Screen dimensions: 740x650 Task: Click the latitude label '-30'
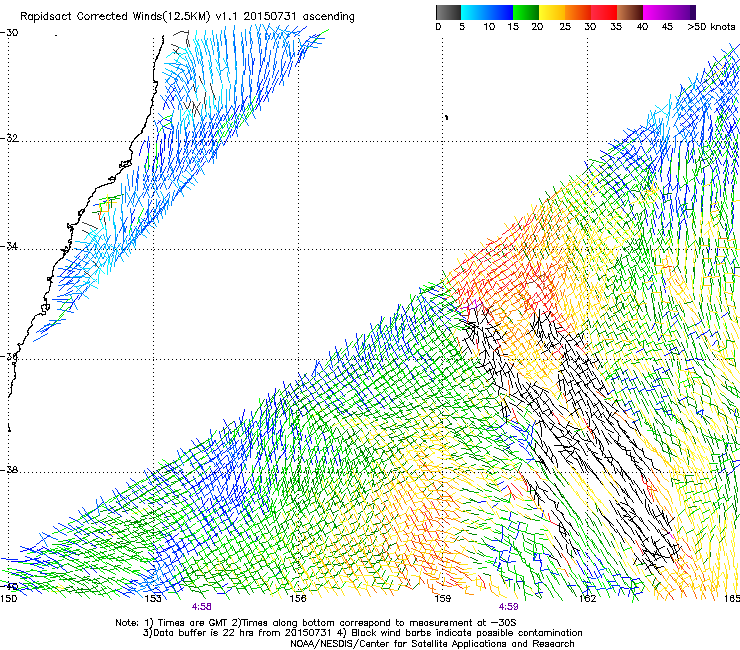pos(9,33)
